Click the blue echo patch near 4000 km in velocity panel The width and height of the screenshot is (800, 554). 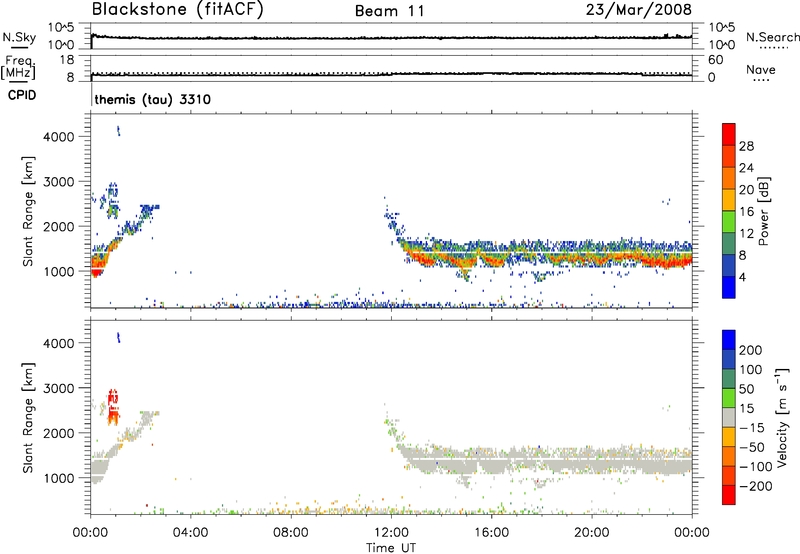point(118,337)
